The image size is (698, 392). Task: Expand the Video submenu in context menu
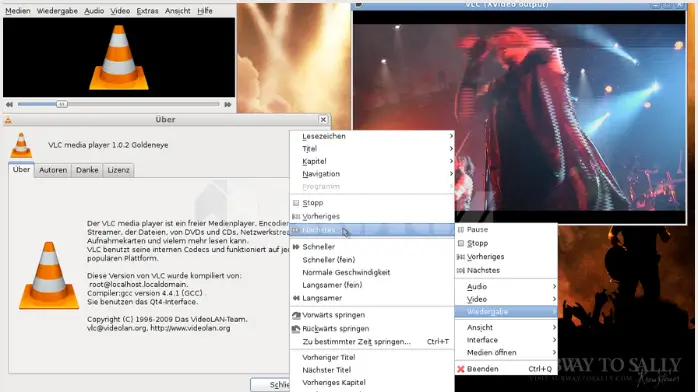click(x=506, y=299)
